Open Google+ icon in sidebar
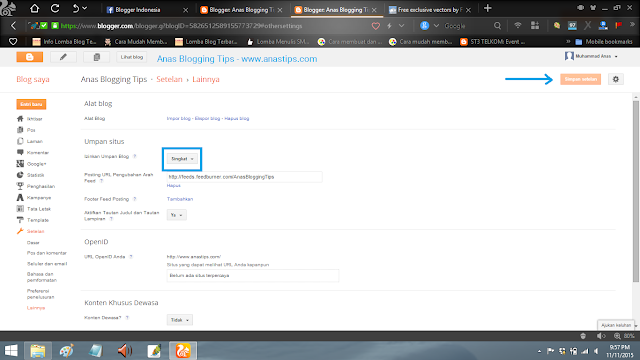The width and height of the screenshot is (640, 360). (20, 164)
